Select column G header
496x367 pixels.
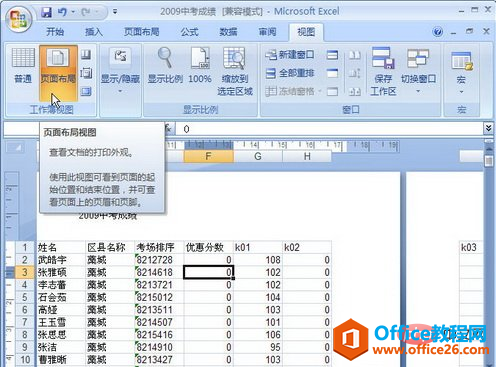[258, 156]
